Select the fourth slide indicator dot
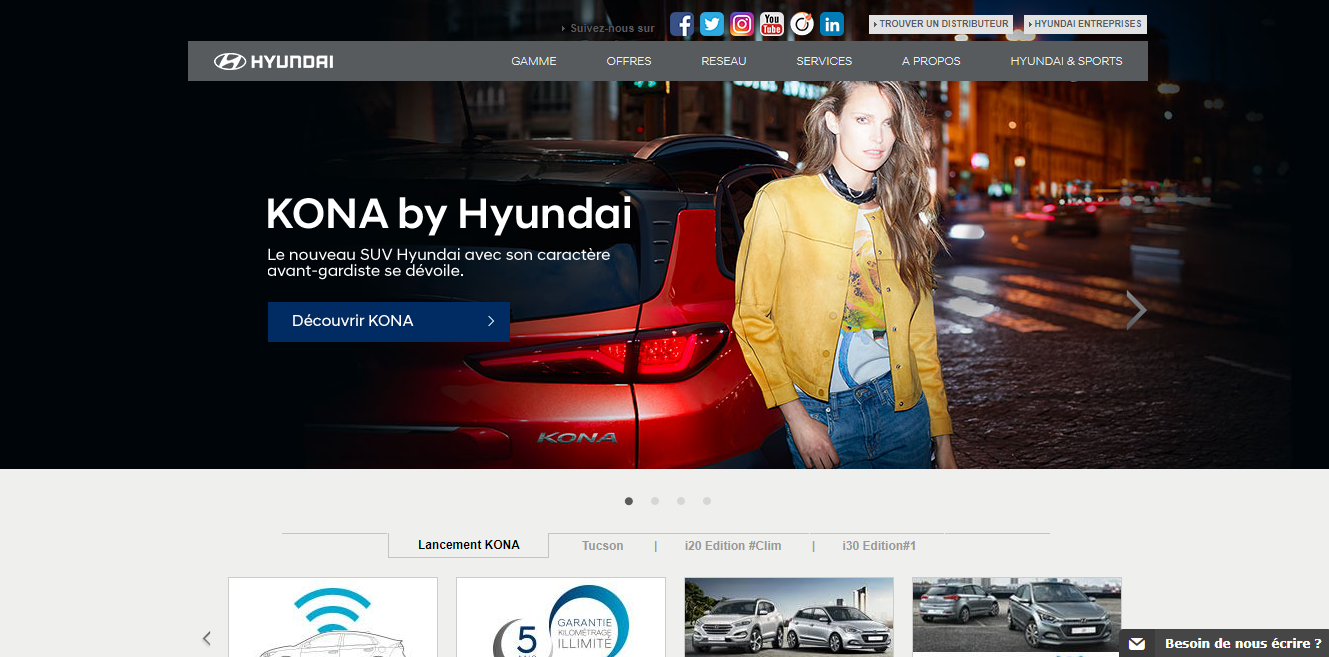 coord(707,501)
